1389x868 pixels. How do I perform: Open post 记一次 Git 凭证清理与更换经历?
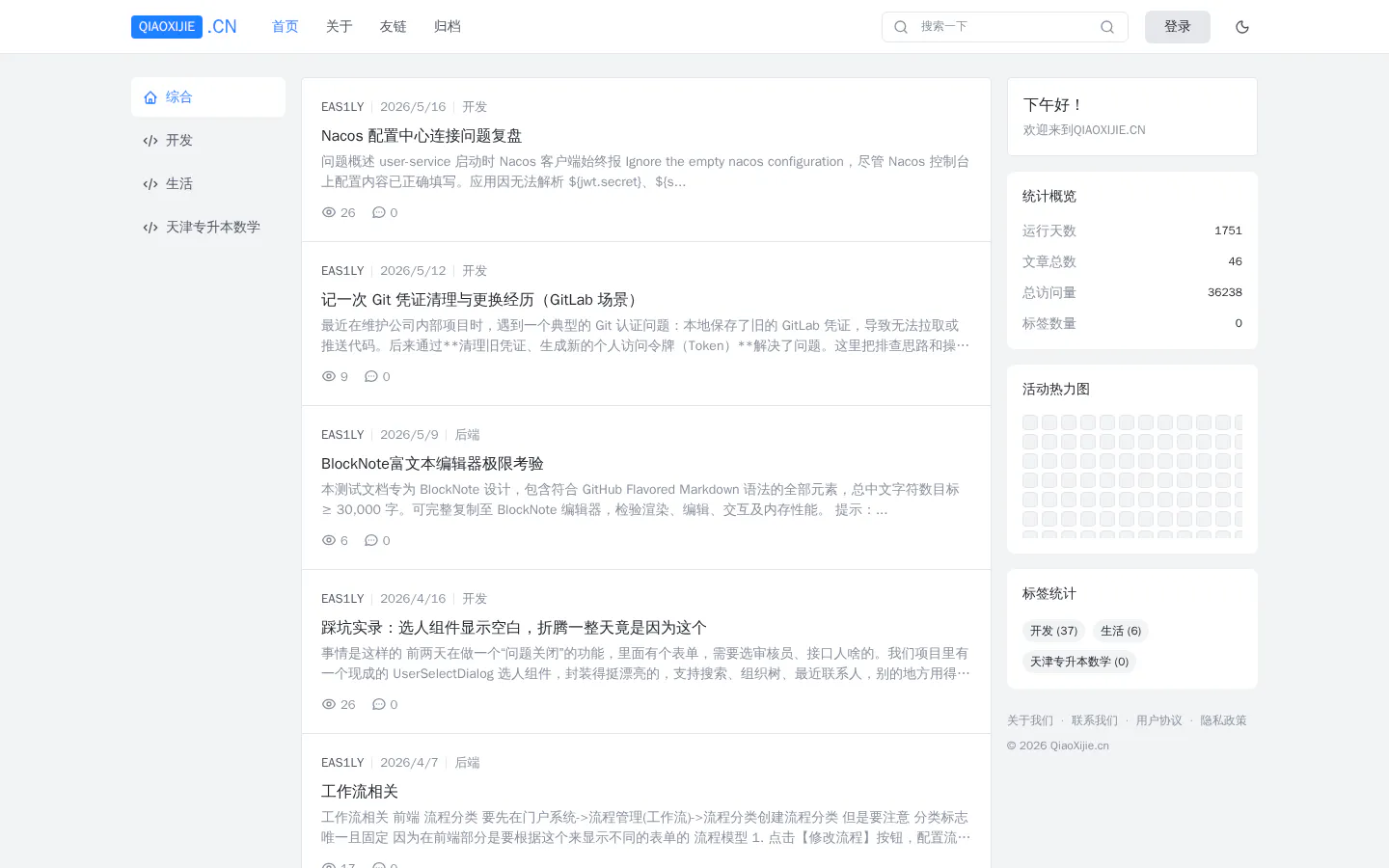[482, 300]
